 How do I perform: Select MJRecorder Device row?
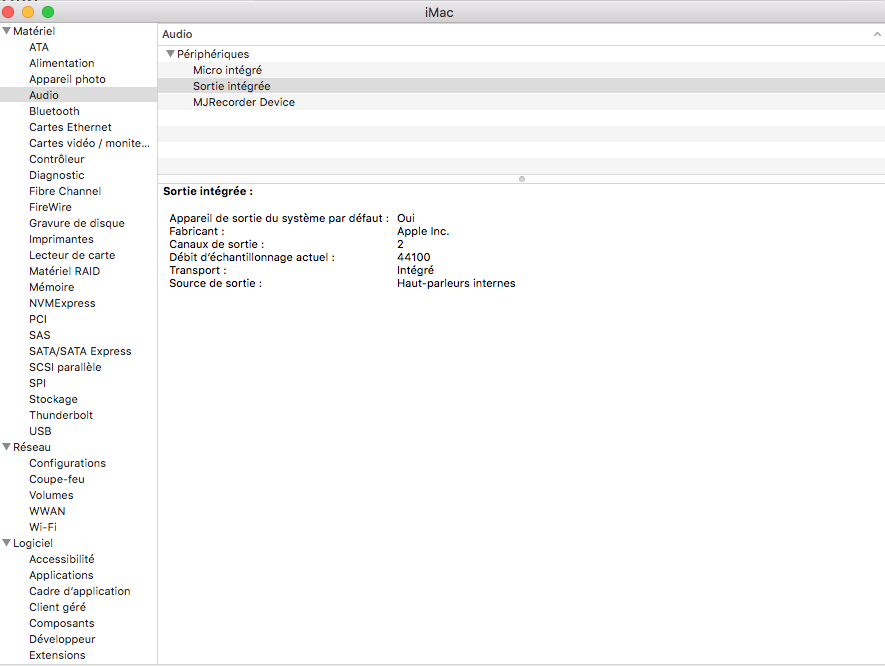(x=521, y=102)
